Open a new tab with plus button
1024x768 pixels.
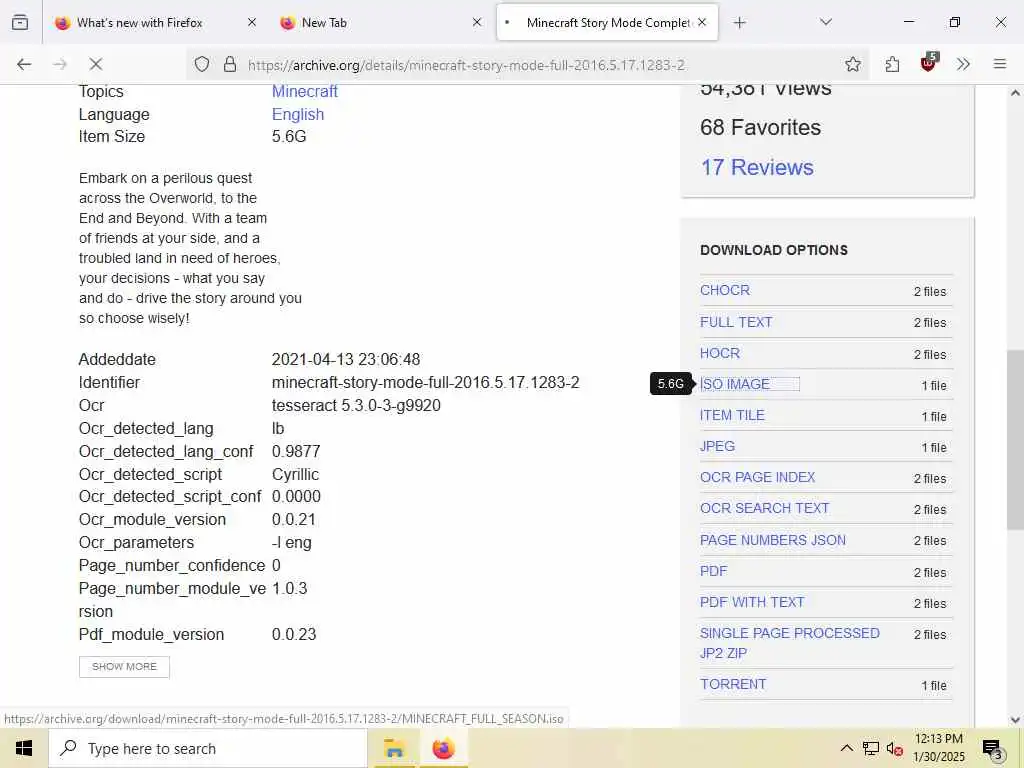[x=739, y=23]
